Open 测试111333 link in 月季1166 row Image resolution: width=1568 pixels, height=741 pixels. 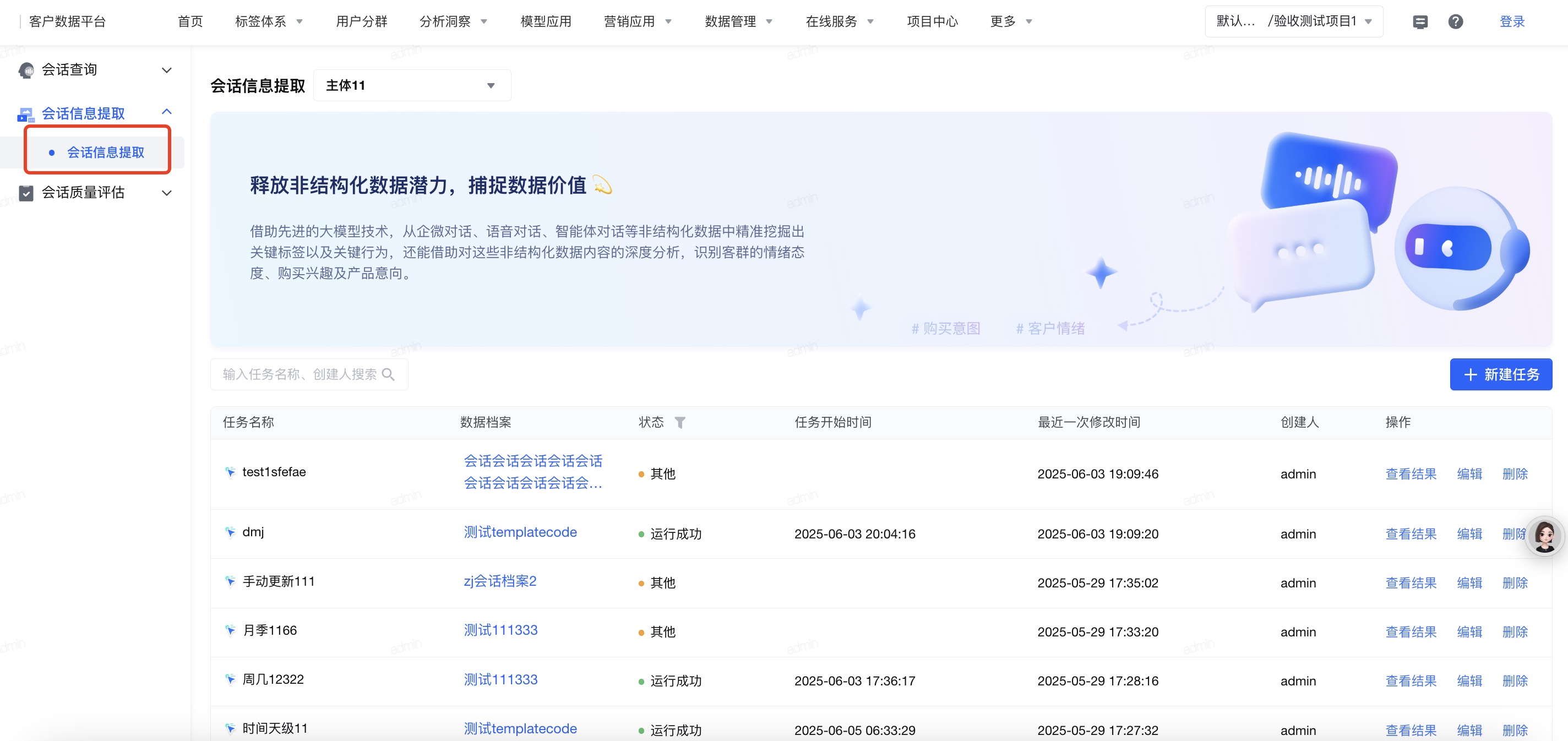tap(500, 630)
